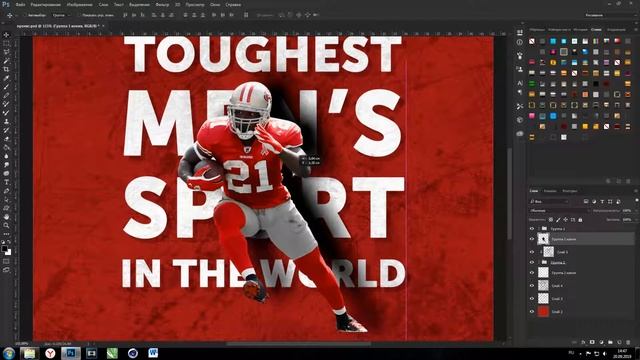
Task: Open the Группа auto-select dropdown
Action: click(x=62, y=15)
